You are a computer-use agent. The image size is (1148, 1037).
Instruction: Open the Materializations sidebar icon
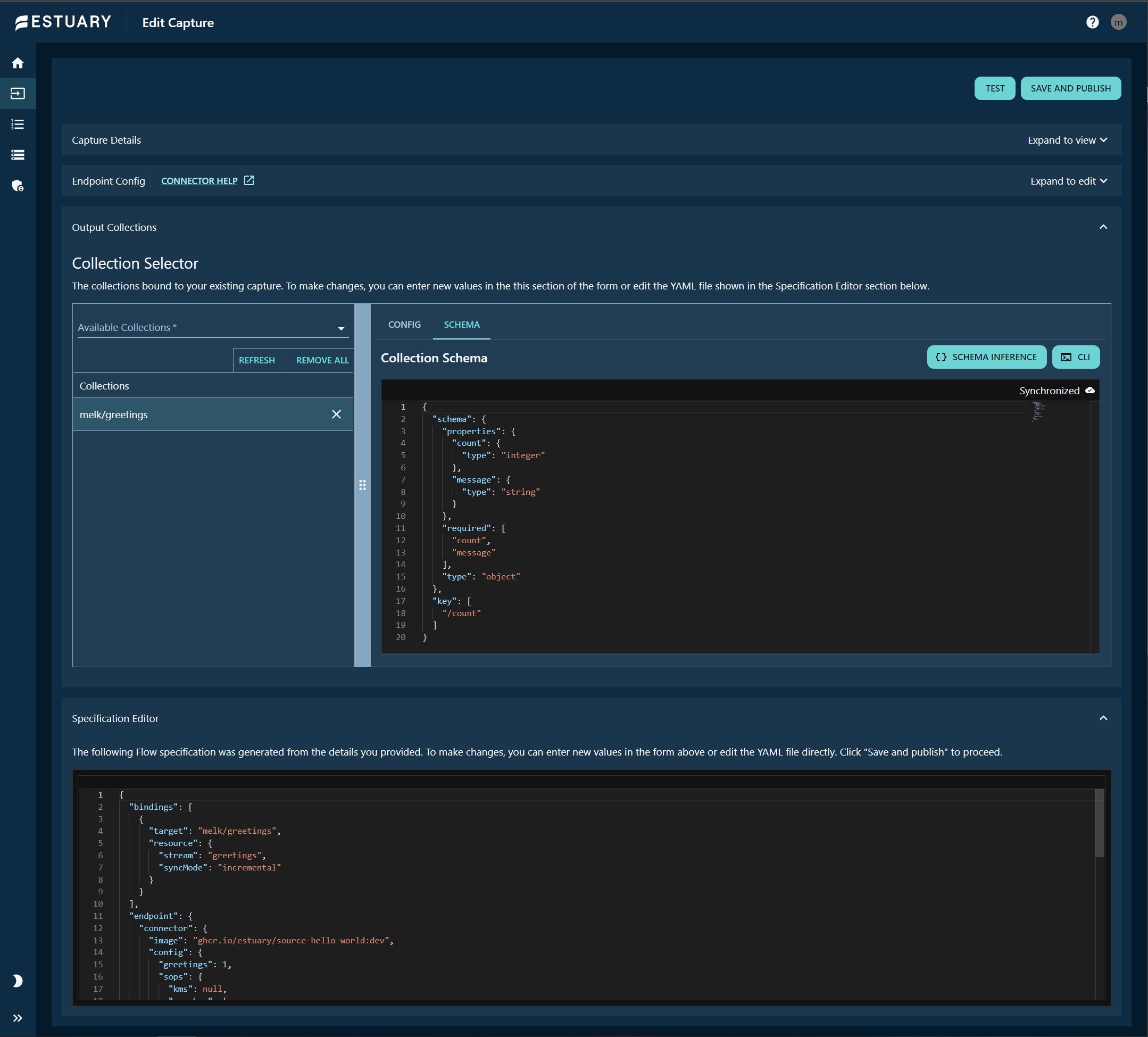[x=18, y=155]
